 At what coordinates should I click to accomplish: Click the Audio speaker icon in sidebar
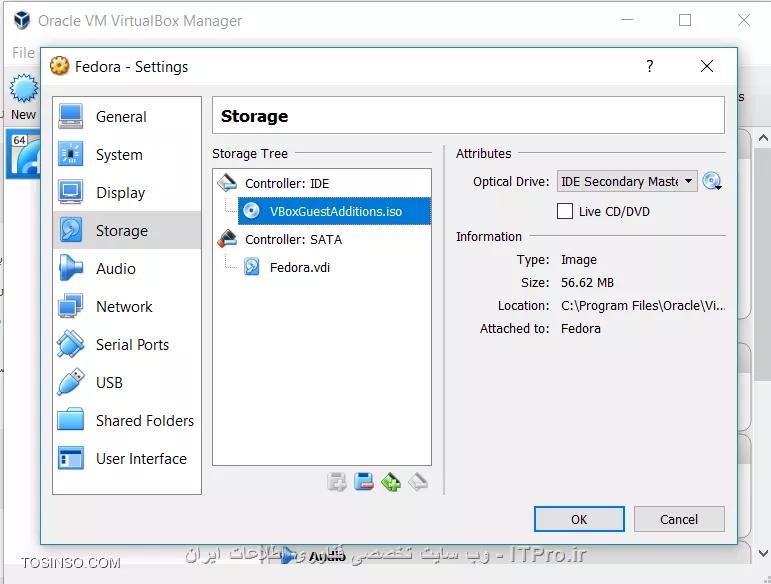click(x=71, y=268)
